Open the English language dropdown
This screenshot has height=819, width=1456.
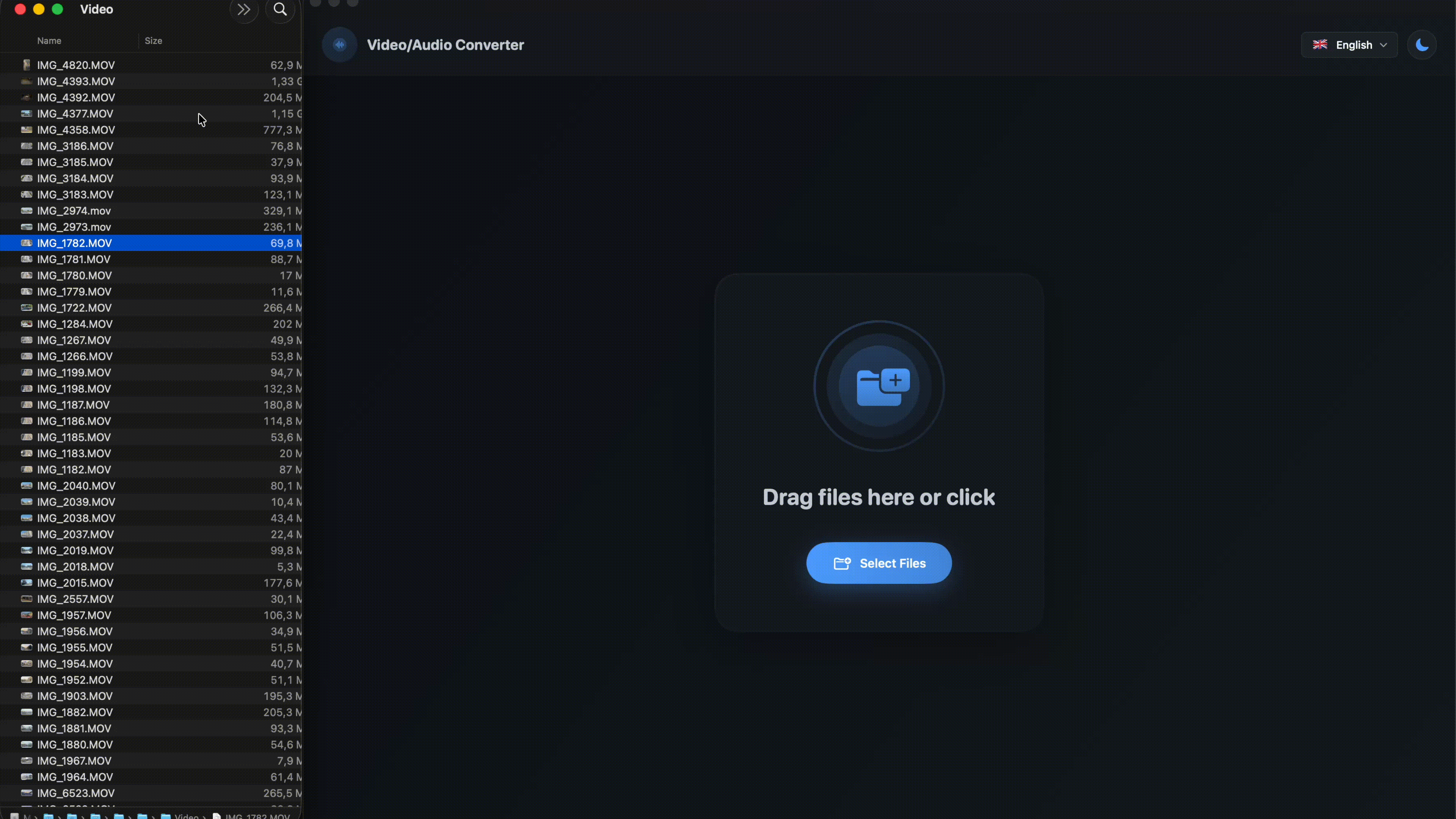pos(1349,45)
